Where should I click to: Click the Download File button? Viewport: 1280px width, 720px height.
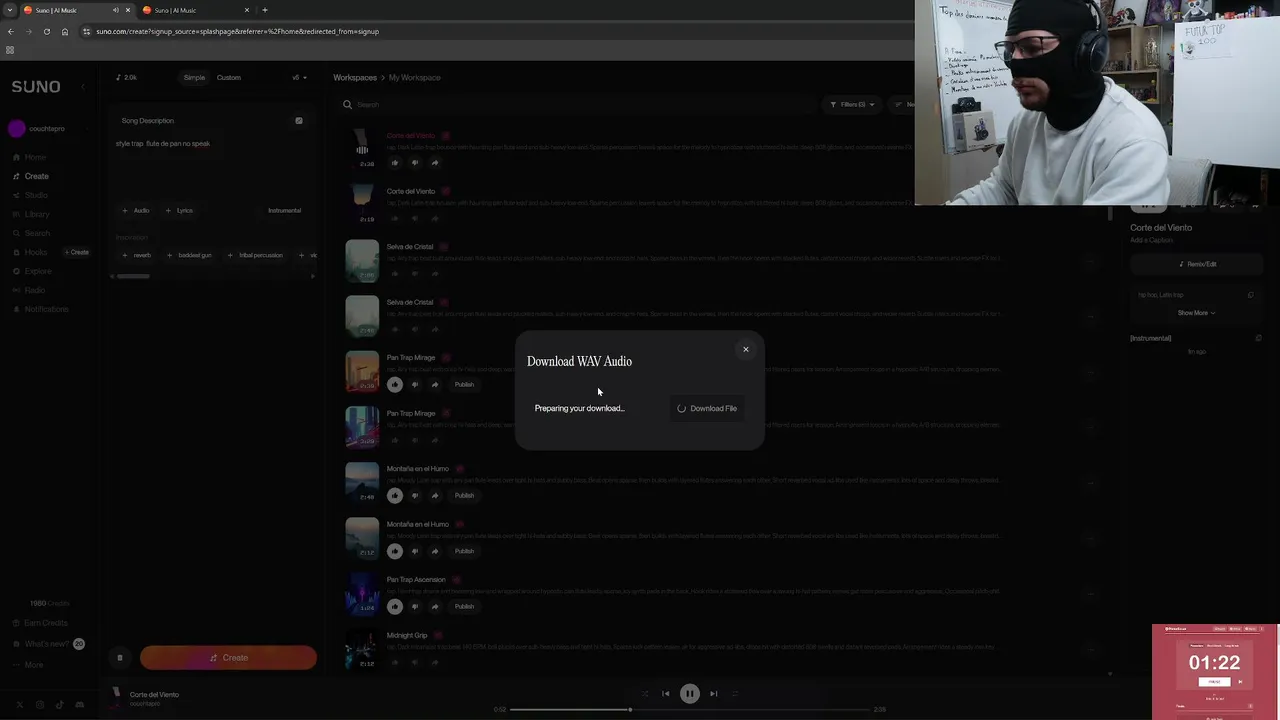(707, 408)
